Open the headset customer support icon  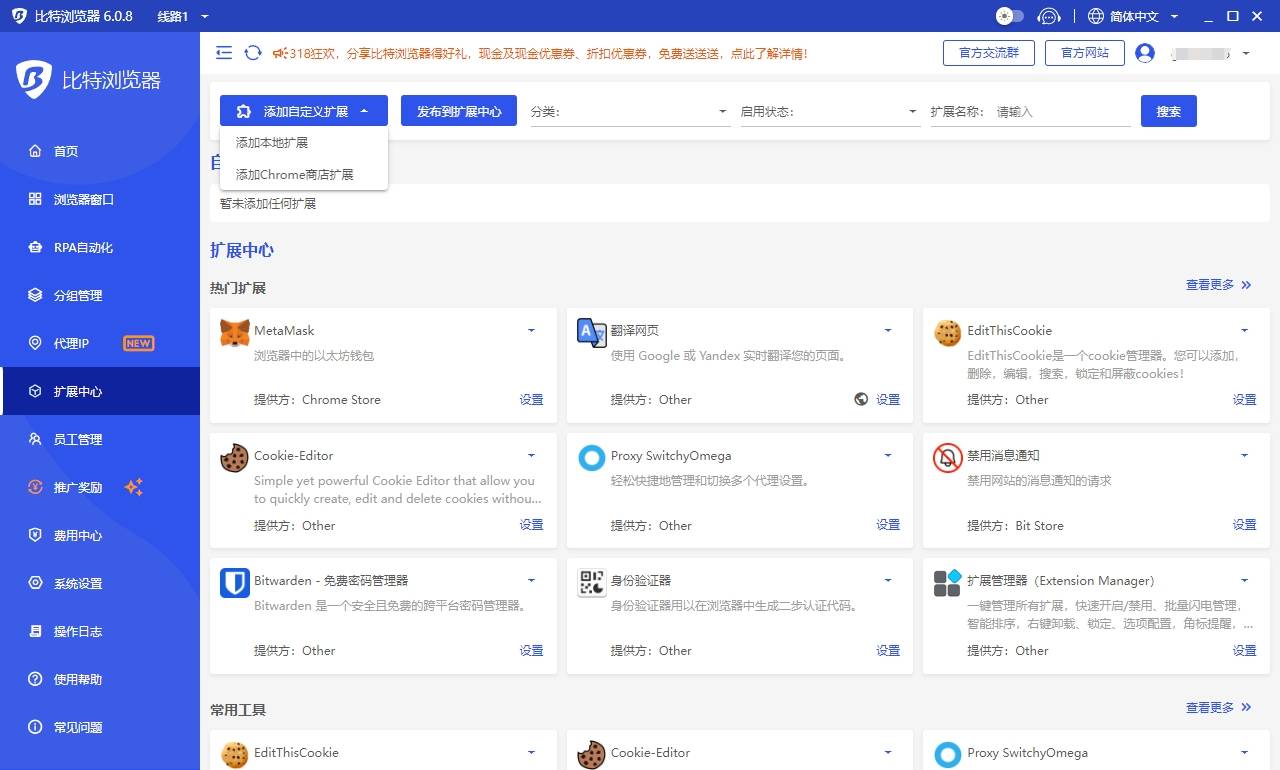click(x=1049, y=16)
